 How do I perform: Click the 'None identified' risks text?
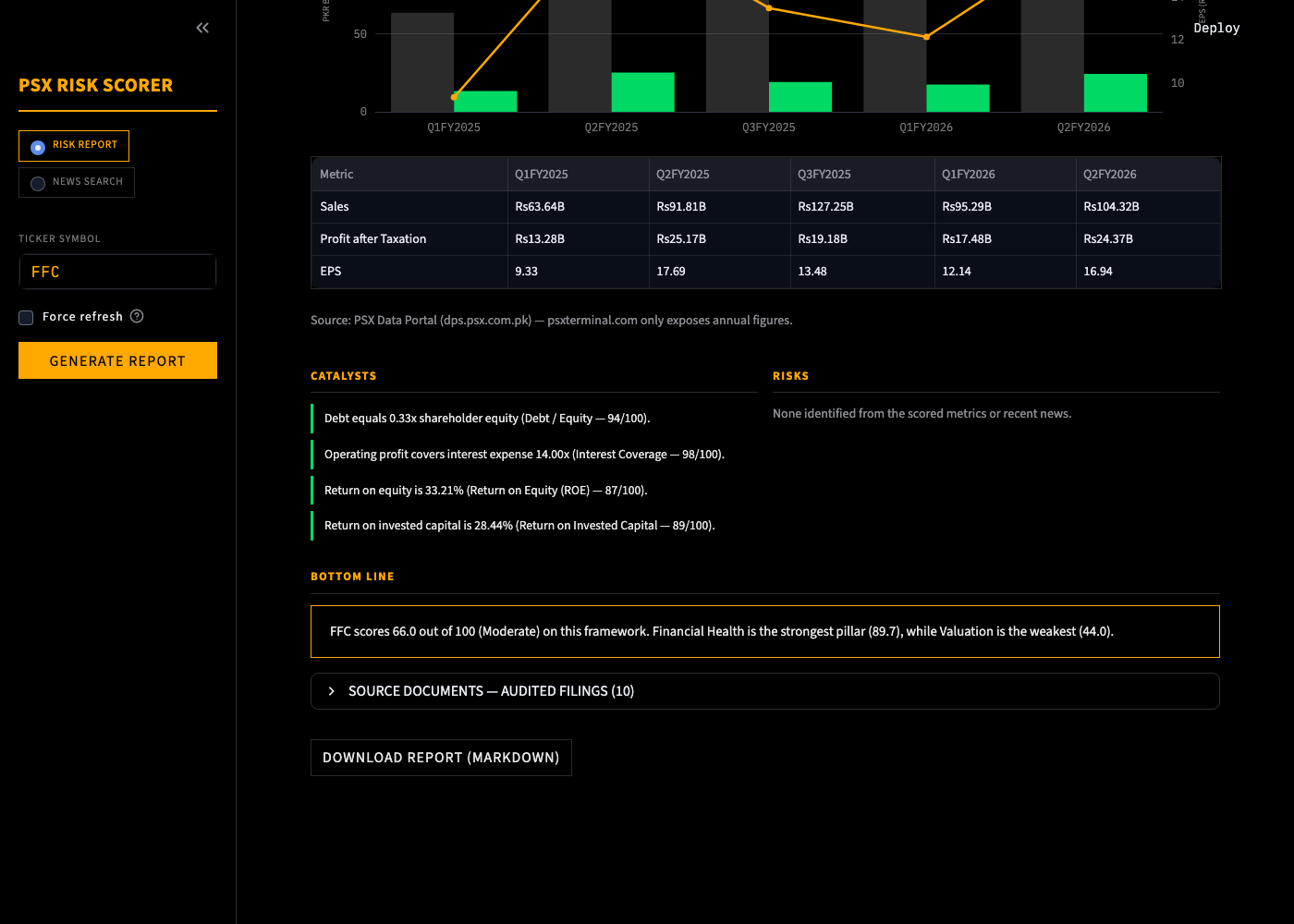(x=922, y=414)
